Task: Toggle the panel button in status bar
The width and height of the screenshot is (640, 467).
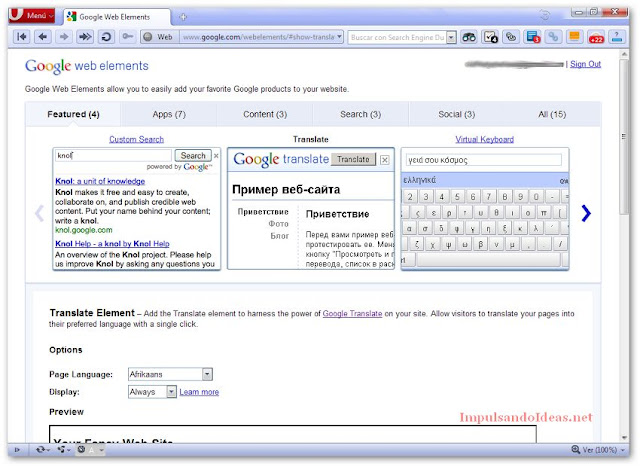Action: [x=17, y=450]
